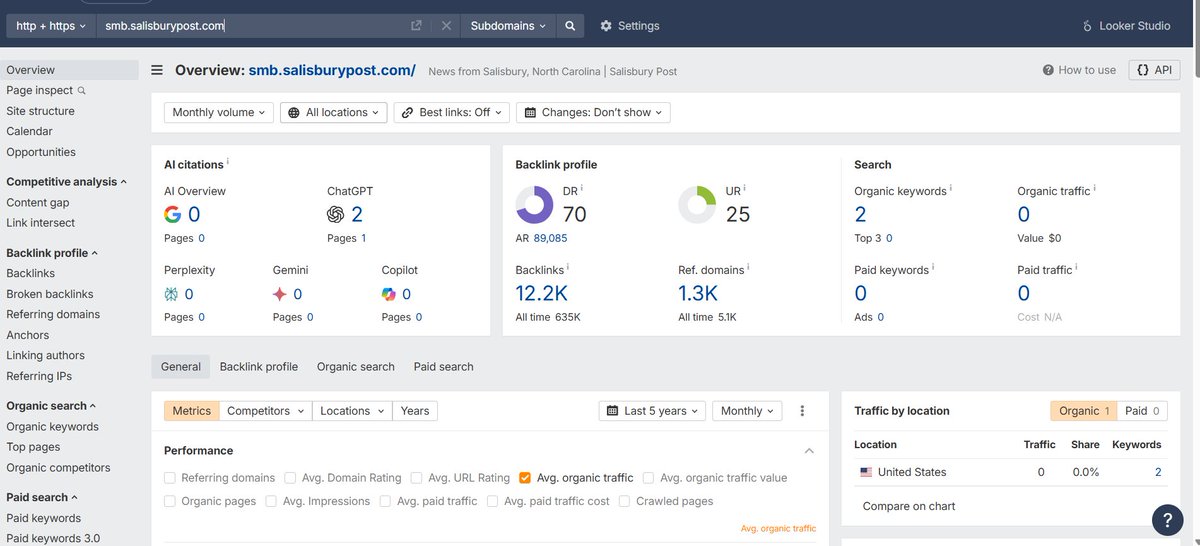Open Site structure in sidebar
The height and width of the screenshot is (546, 1200).
(x=40, y=111)
